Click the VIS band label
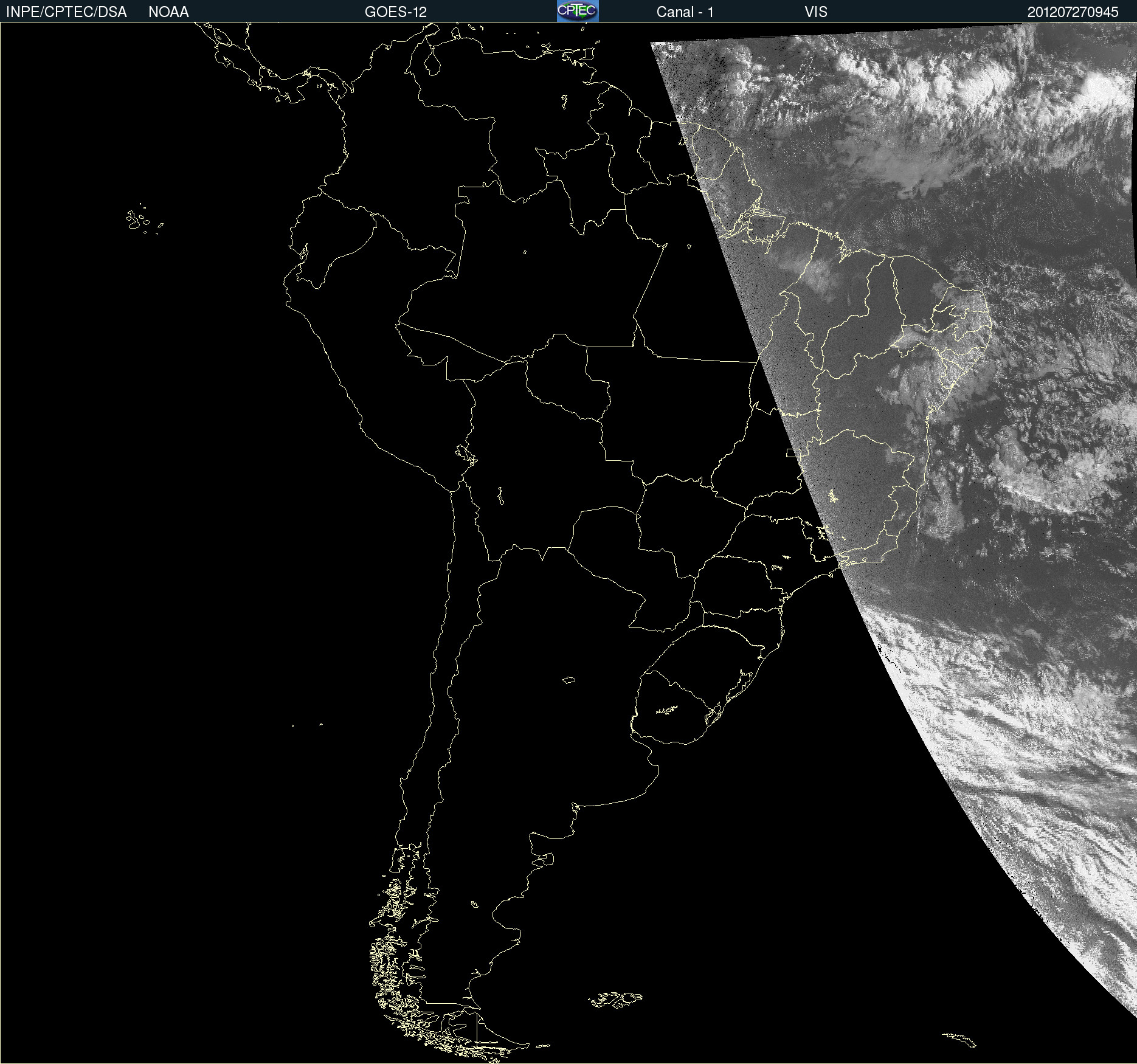Viewport: 1137px width, 1064px height. pos(816,12)
